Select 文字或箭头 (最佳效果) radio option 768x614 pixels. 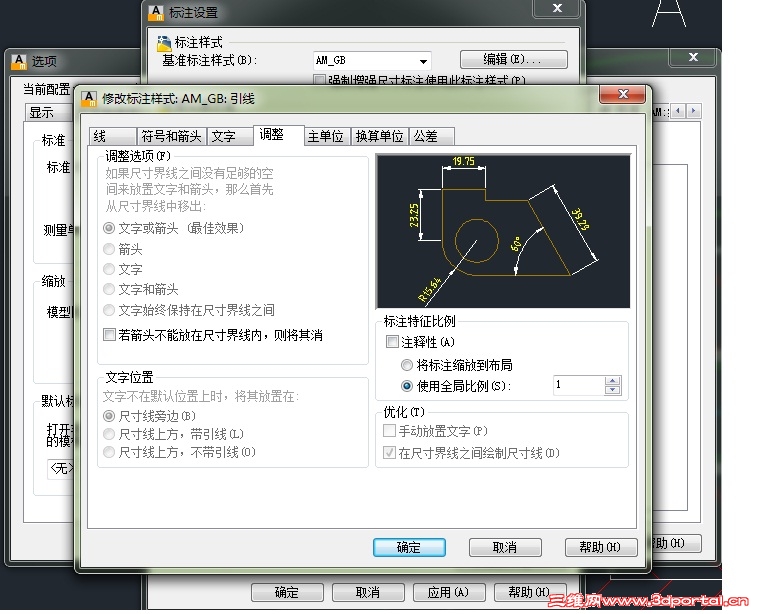pyautogui.click(x=109, y=228)
